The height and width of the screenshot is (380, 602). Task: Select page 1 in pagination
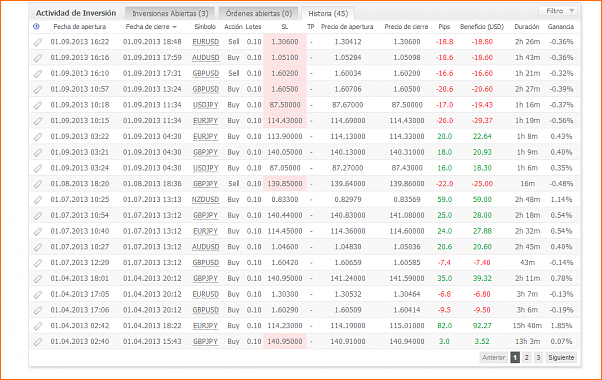[515, 357]
